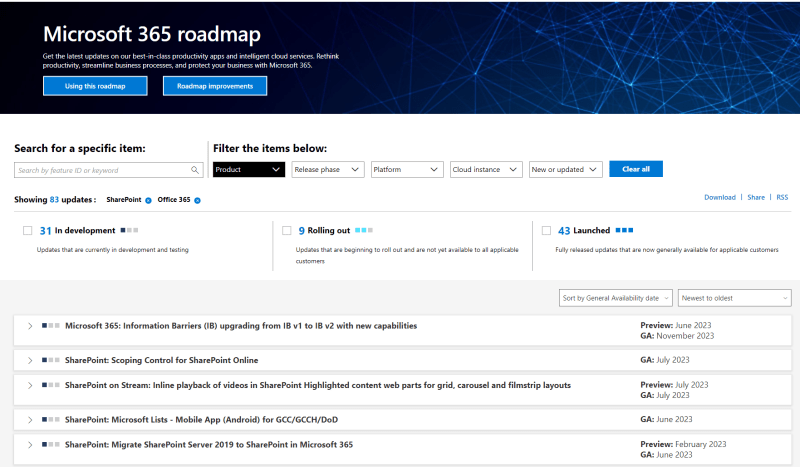This screenshot has width=800, height=467.
Task: Click the 83 updates count
Action: click(x=54, y=200)
